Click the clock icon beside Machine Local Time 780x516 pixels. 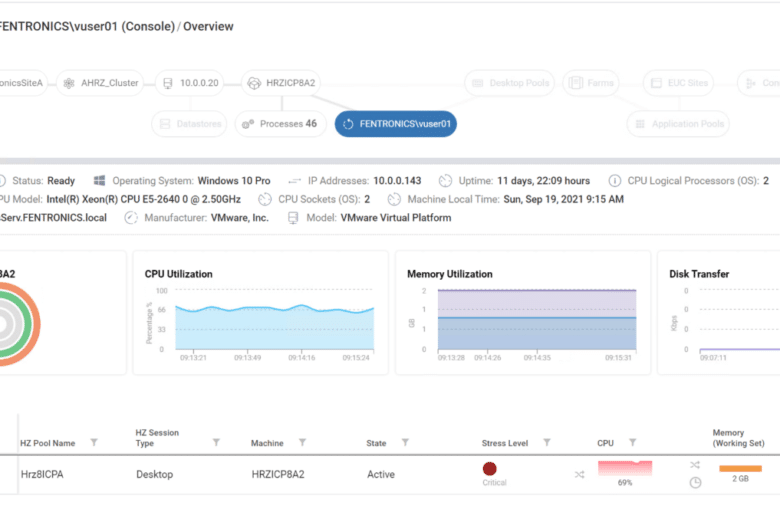(394, 200)
